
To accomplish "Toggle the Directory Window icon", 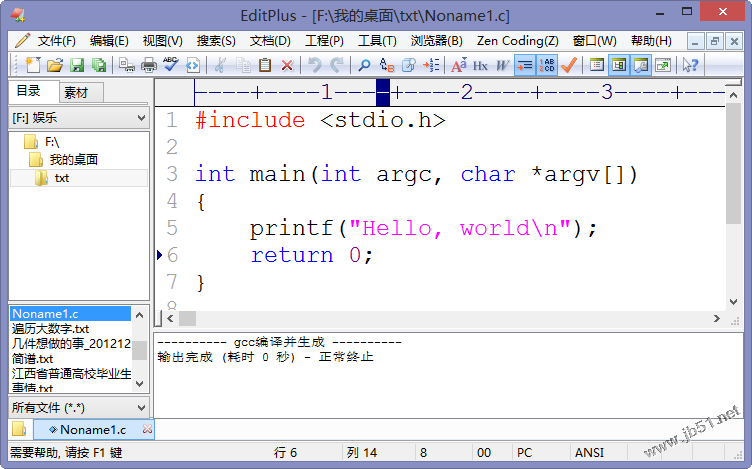I will tap(619, 65).
